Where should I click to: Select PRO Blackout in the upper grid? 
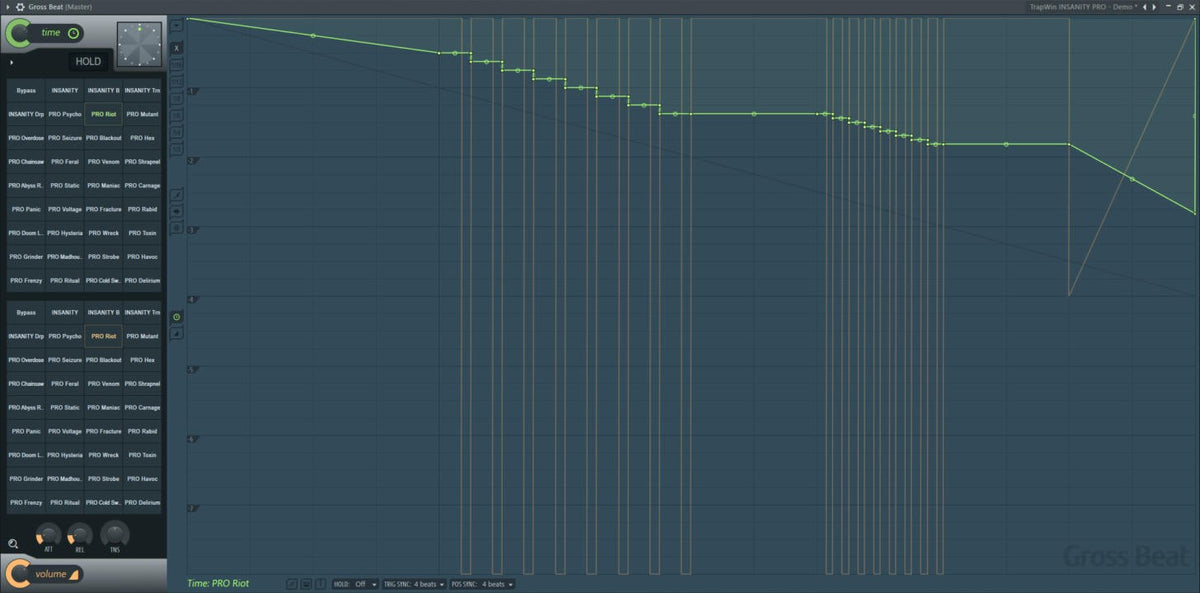104,138
